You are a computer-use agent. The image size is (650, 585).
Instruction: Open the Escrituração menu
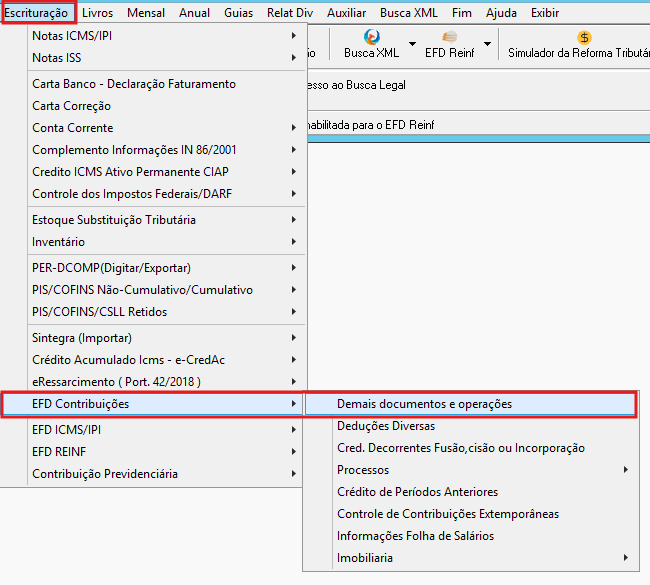(x=36, y=13)
